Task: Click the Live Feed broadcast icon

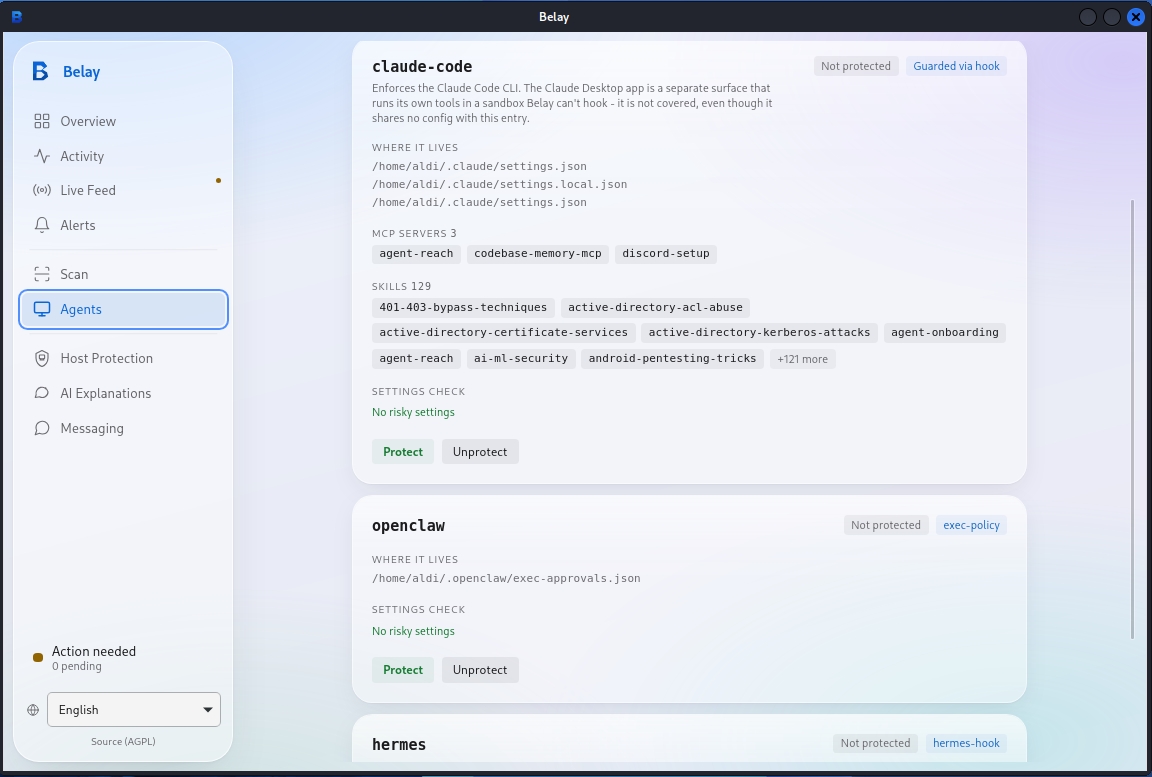Action: tap(42, 190)
